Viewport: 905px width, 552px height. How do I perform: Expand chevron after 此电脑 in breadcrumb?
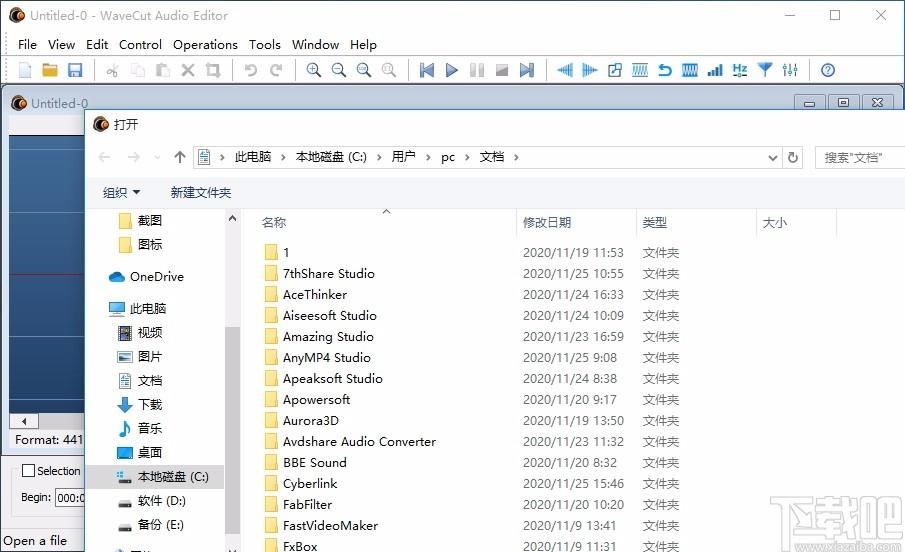click(283, 157)
